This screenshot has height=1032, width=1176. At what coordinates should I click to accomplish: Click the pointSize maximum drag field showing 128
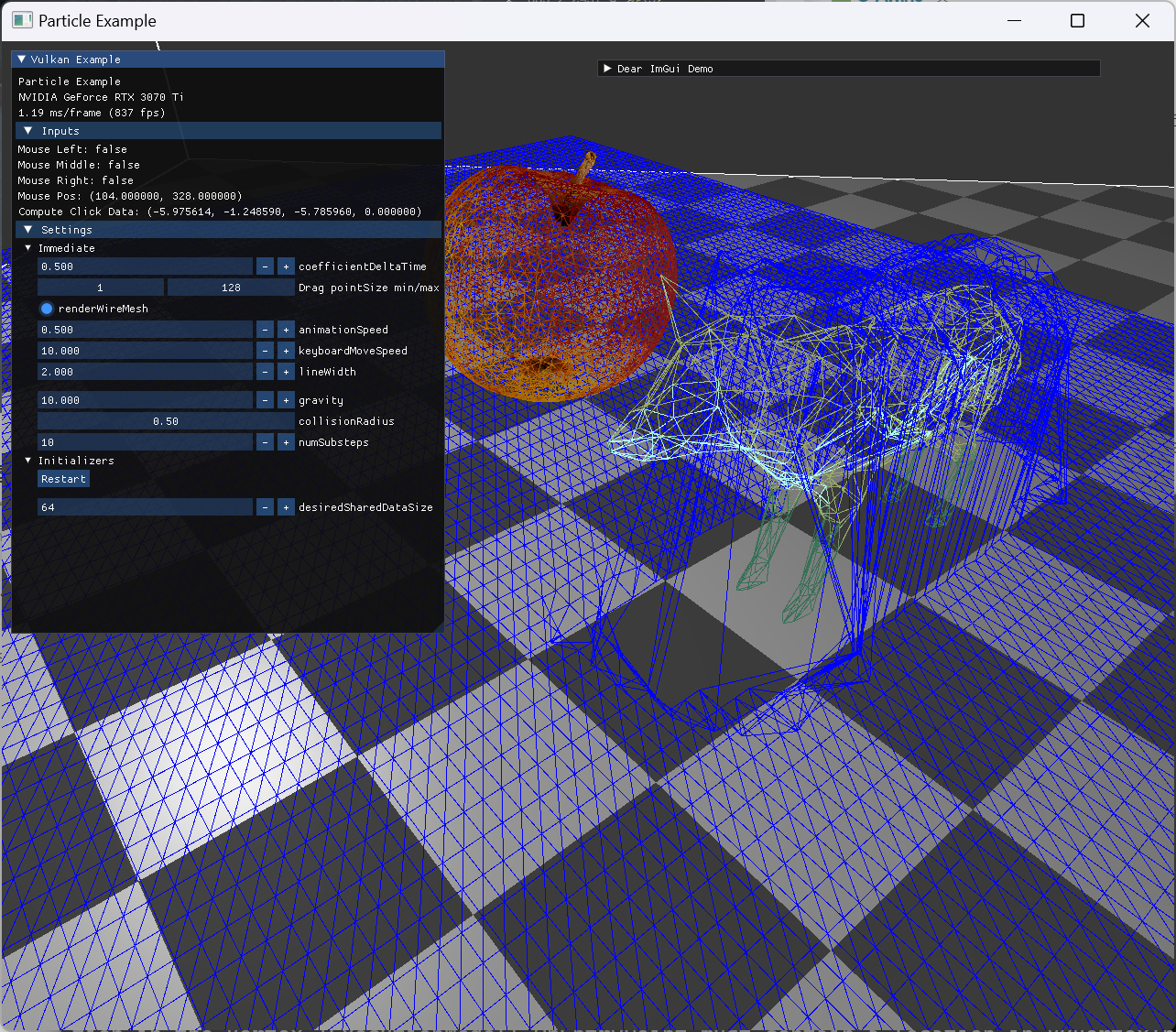(231, 288)
